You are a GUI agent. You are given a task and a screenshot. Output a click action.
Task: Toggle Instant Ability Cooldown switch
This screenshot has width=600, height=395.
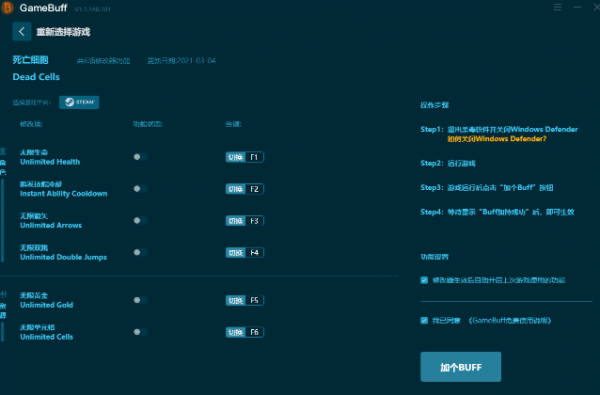click(140, 189)
